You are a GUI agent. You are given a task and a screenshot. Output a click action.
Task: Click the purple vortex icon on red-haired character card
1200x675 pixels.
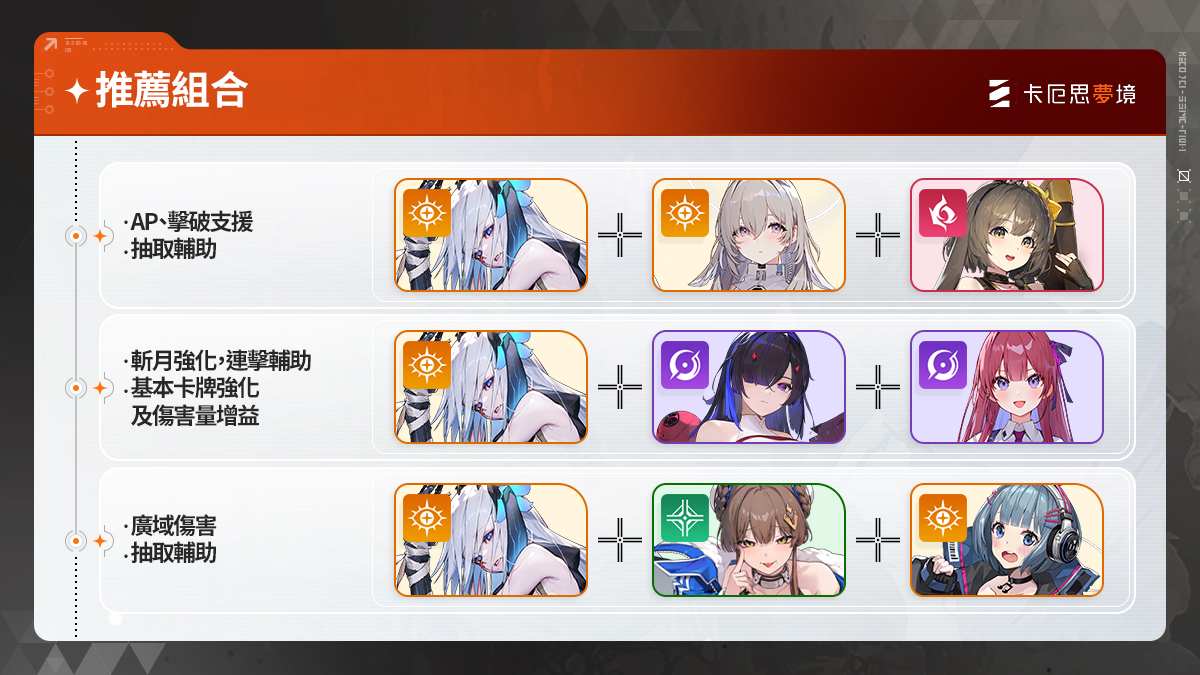coord(943,365)
